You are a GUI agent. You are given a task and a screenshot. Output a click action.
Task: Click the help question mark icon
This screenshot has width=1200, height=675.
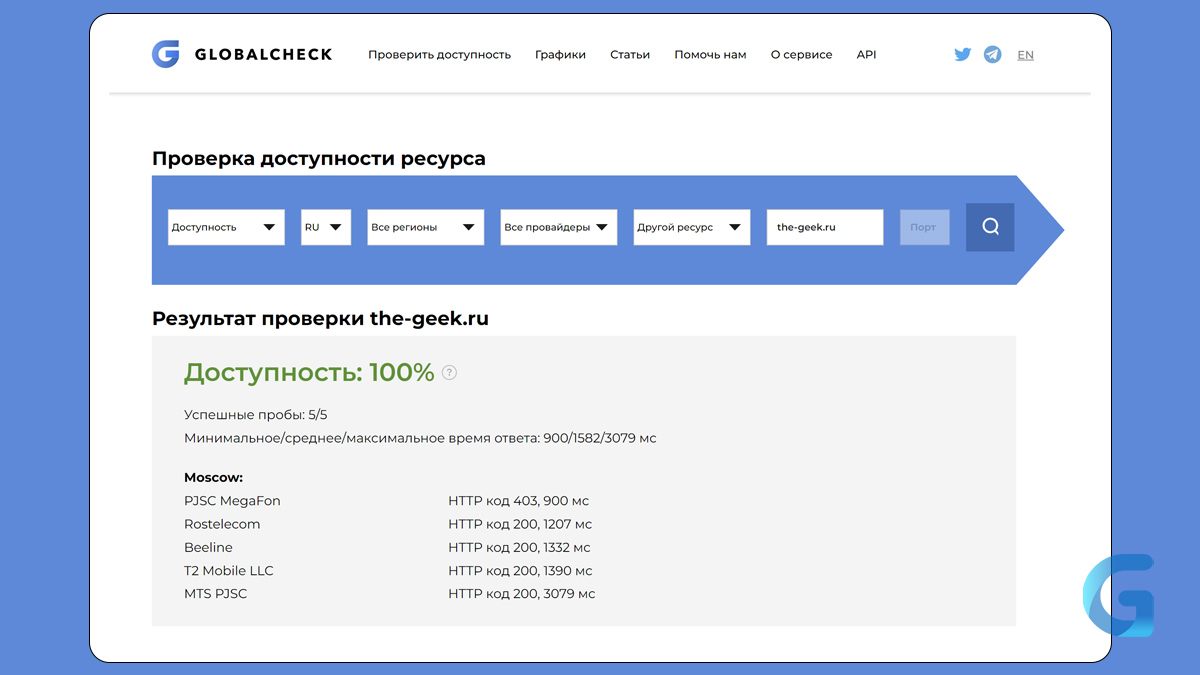pyautogui.click(x=449, y=373)
